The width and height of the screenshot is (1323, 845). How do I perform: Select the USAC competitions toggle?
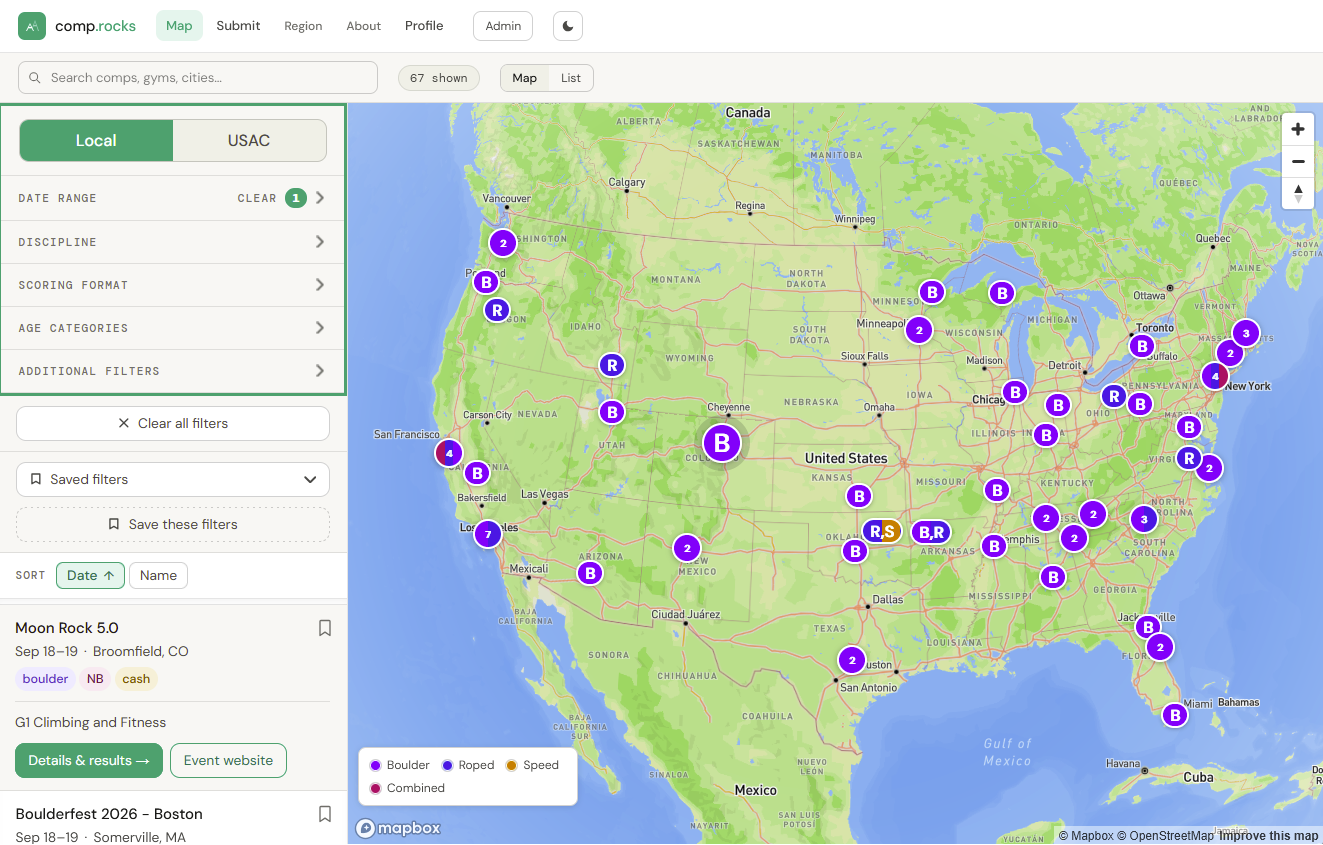(249, 141)
